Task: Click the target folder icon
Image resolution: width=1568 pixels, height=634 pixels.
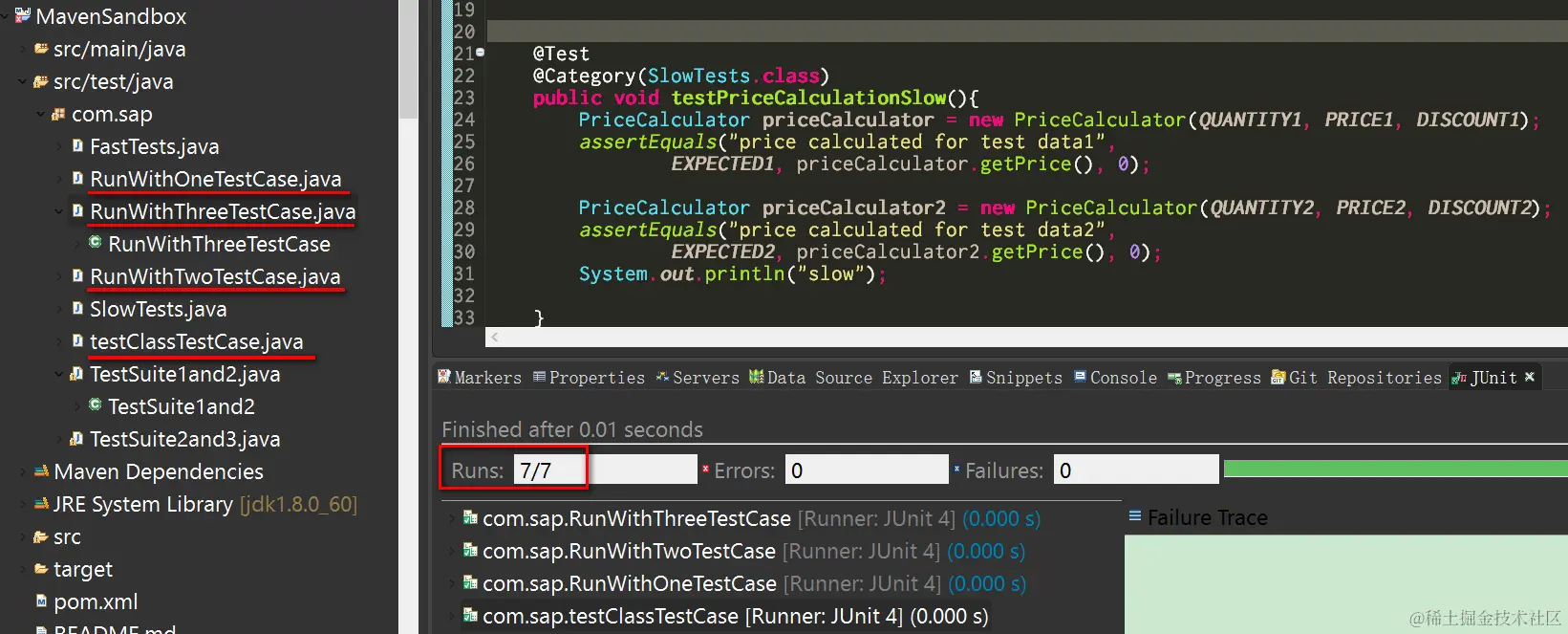Action: 41,568
